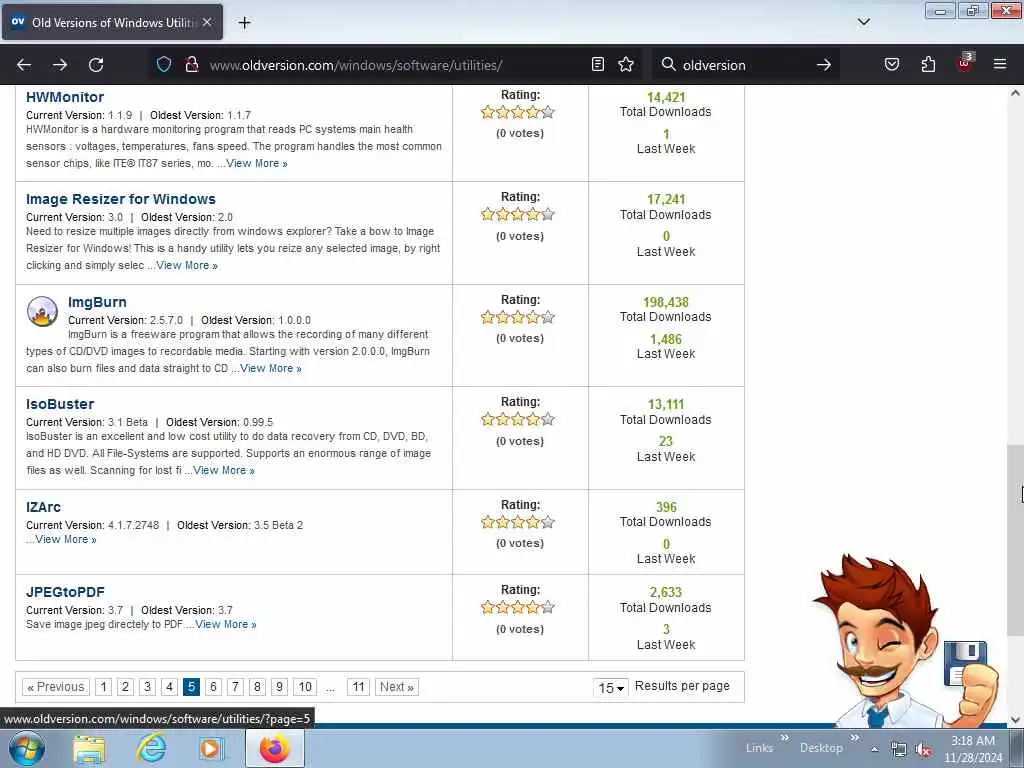Screen dimensions: 1024x768
Task: Open the Pocket save icon
Action: coord(892,64)
